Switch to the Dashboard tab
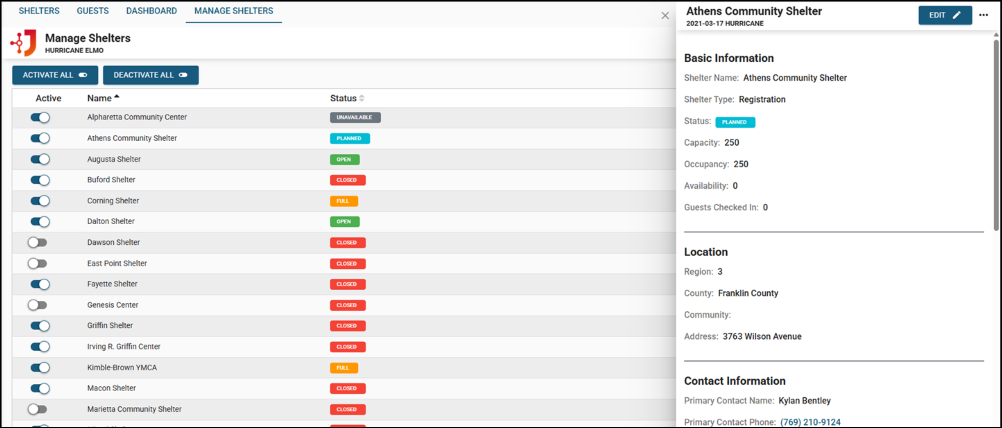This screenshot has width=1002, height=428. point(151,11)
